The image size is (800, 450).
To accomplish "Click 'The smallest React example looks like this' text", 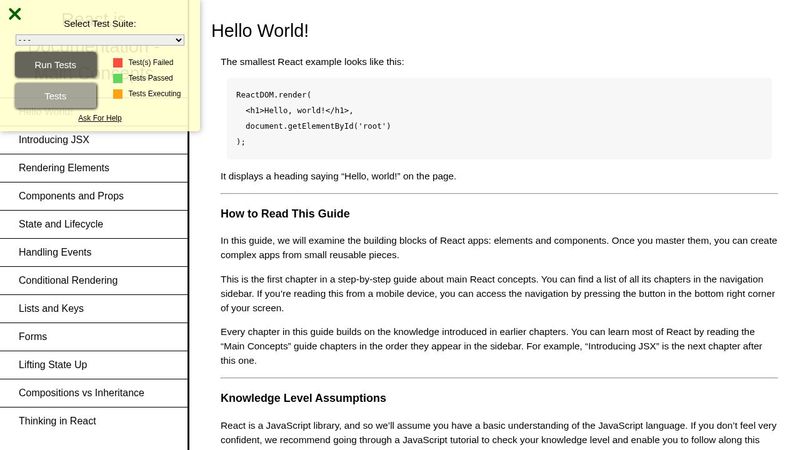I will coord(312,62).
